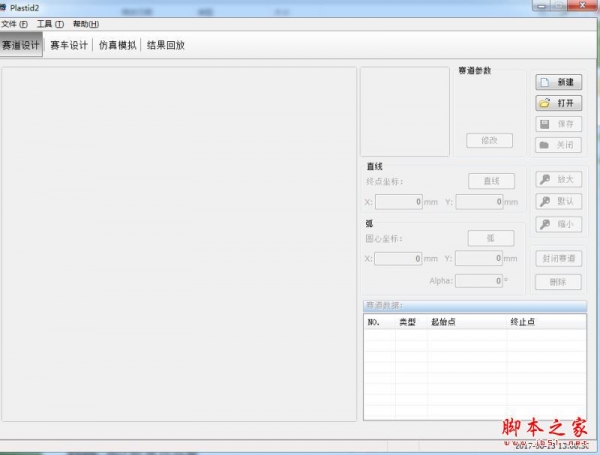
Task: Focus the 直线 终点坐标 Y input field
Action: click(479, 202)
